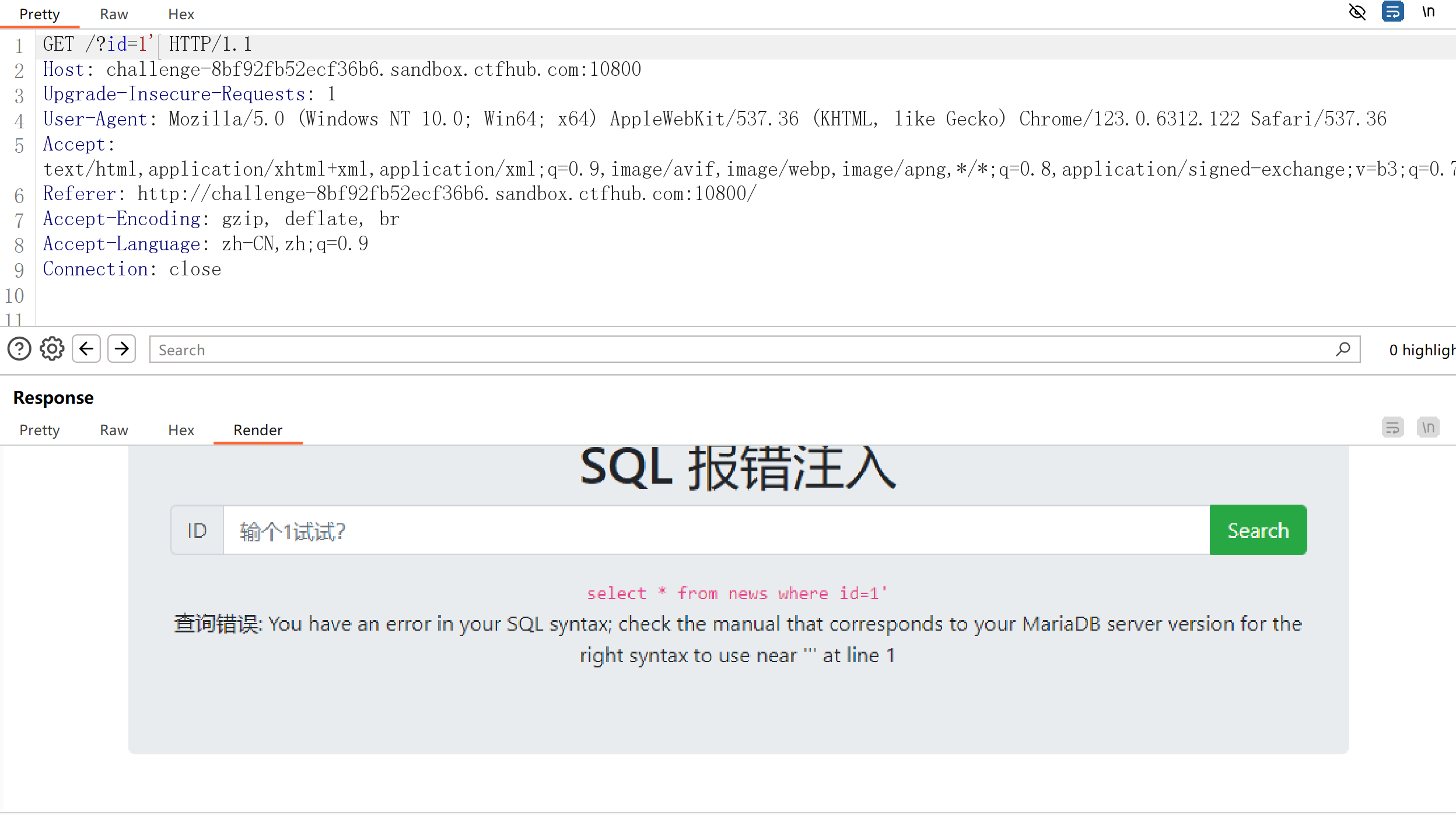Switch to Raw request tab
The height and width of the screenshot is (815, 1456).
[x=113, y=14]
